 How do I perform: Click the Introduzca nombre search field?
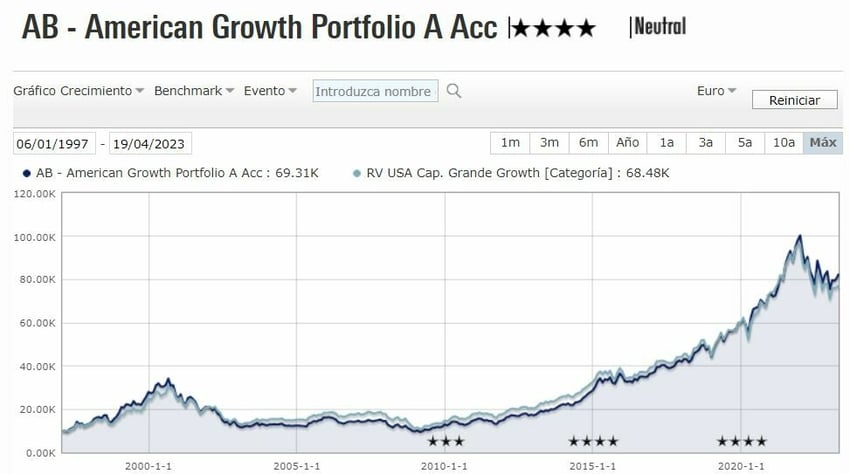(375, 91)
